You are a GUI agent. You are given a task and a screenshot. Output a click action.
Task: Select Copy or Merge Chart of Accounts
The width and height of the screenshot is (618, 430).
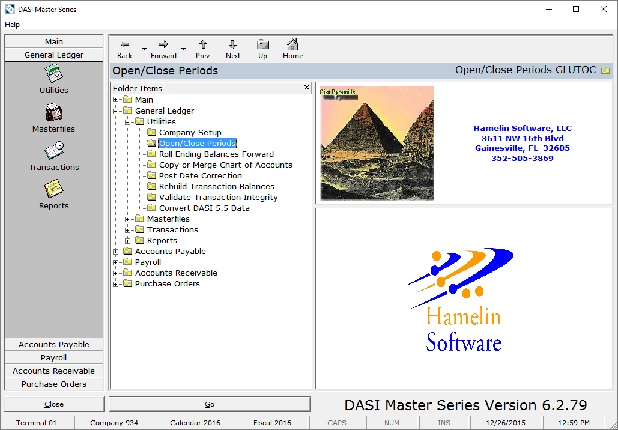point(225,165)
